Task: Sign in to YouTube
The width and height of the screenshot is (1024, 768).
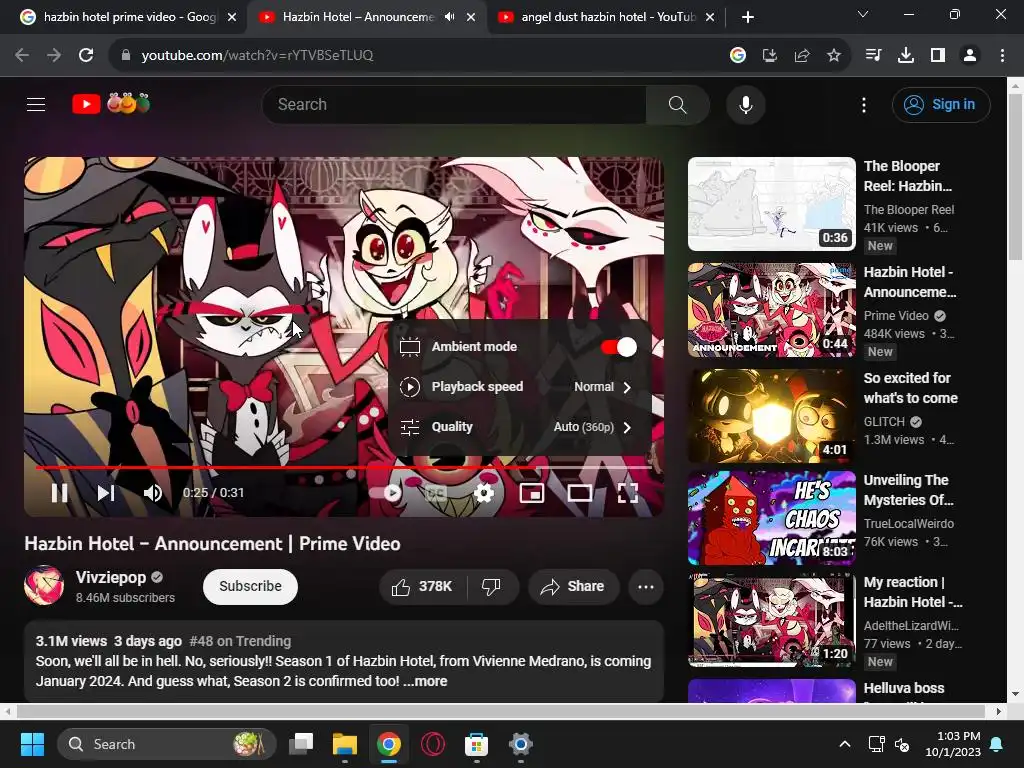Action: [940, 104]
